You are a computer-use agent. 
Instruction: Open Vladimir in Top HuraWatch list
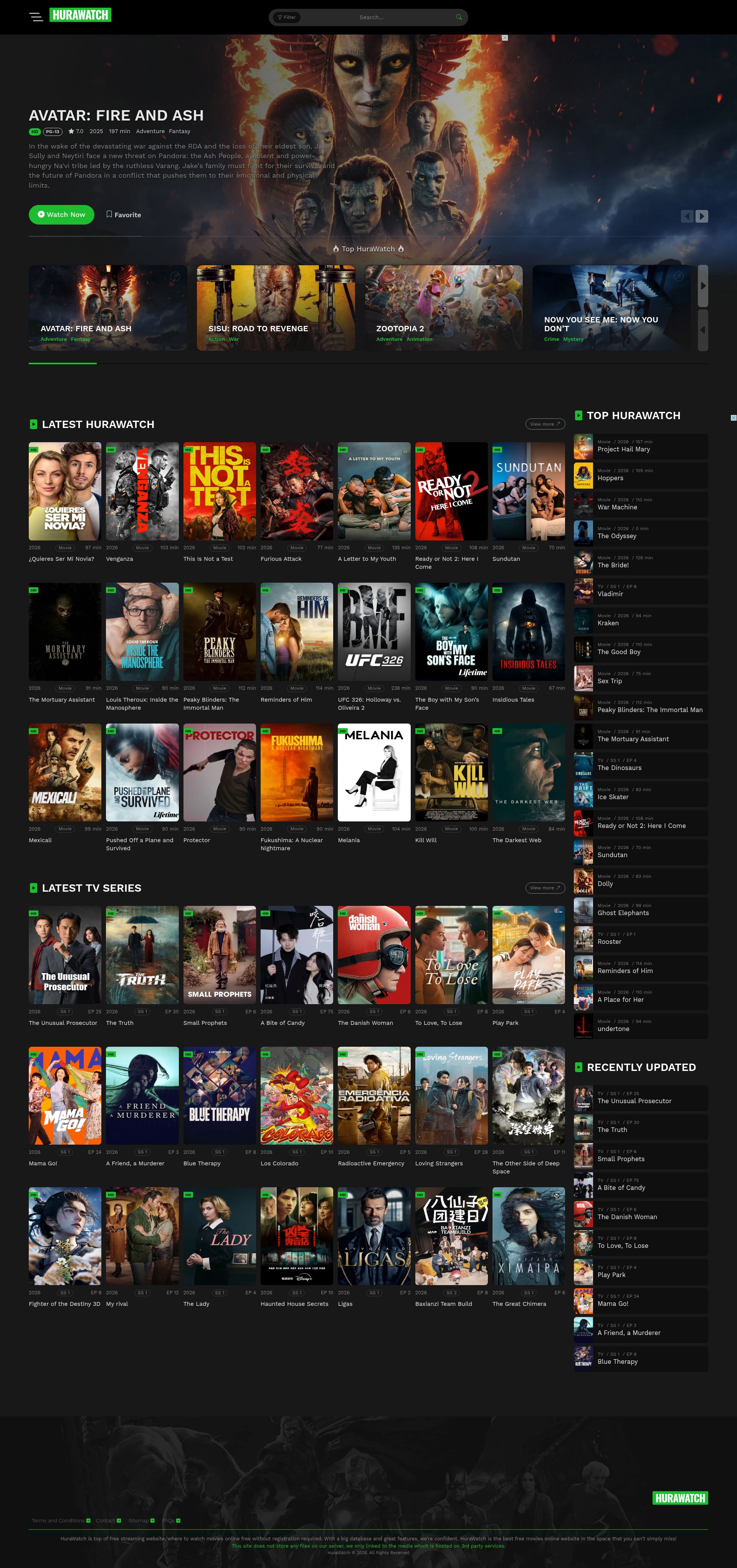(x=641, y=591)
